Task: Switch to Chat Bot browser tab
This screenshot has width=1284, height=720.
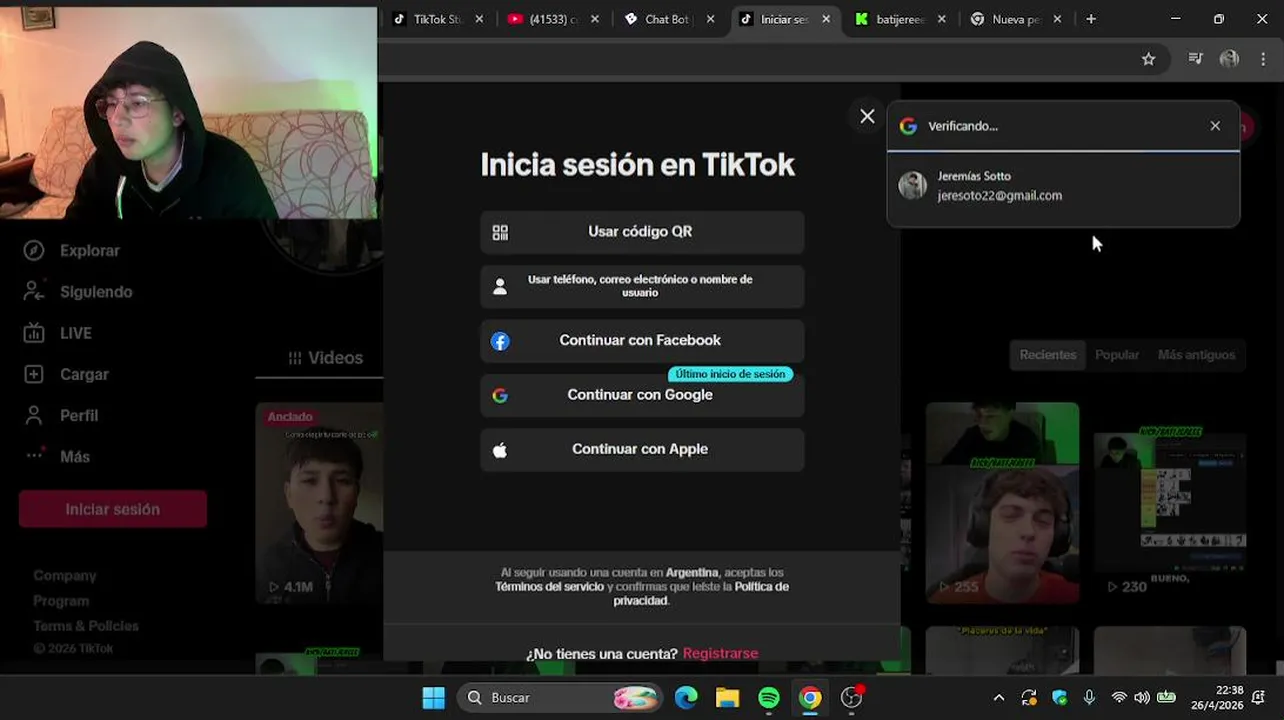Action: [666, 19]
